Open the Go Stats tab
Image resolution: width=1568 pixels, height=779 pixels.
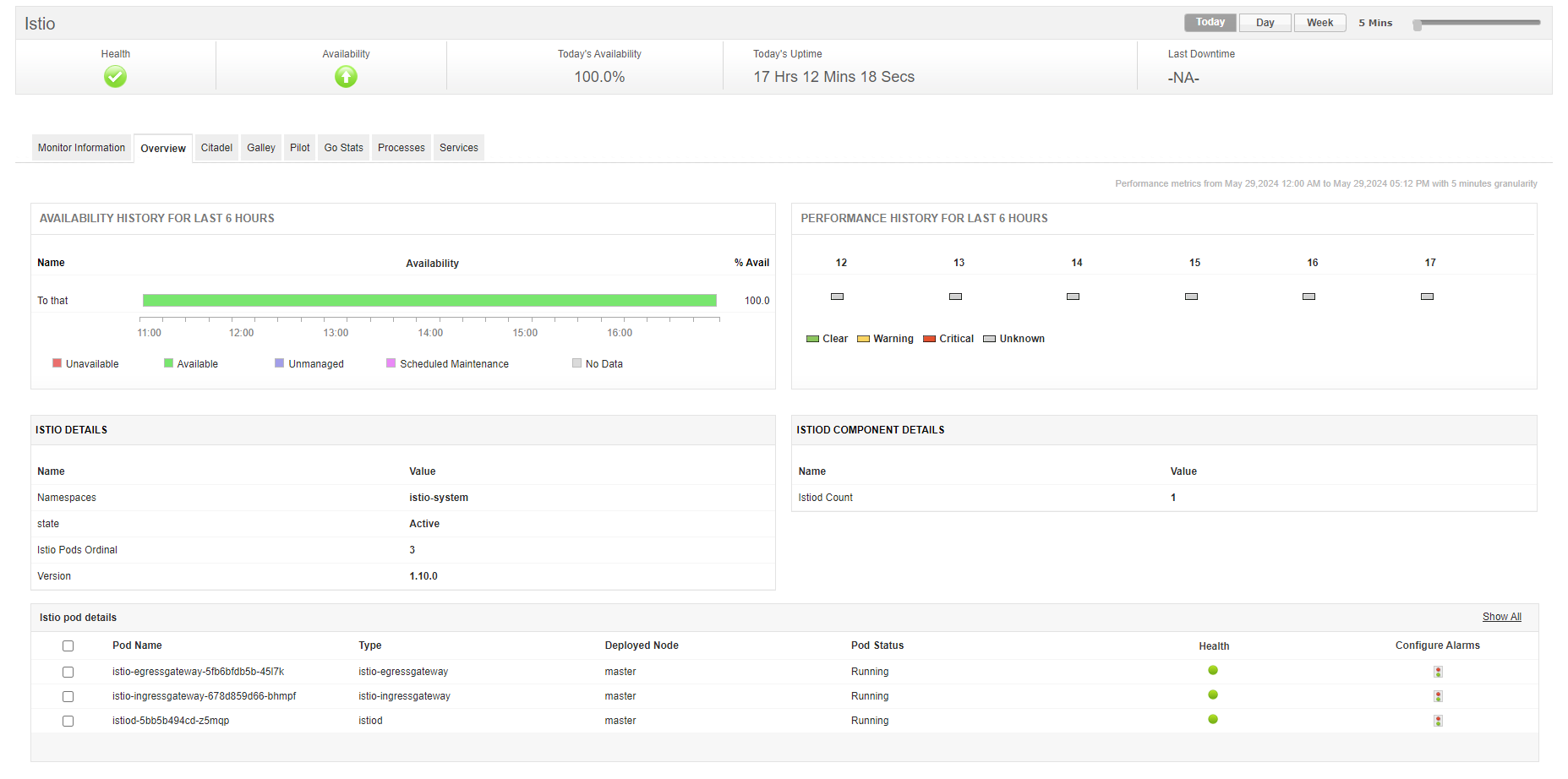point(343,147)
